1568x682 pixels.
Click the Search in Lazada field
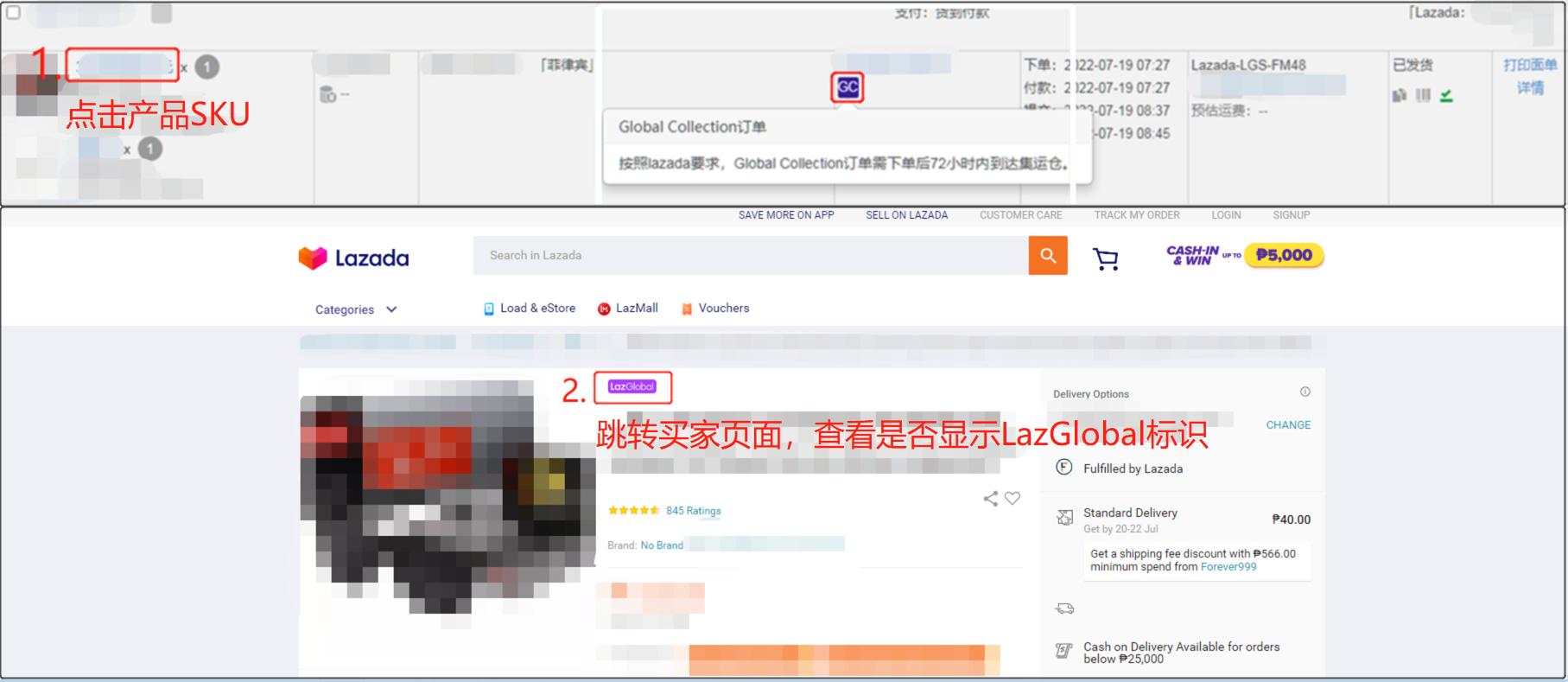(x=751, y=255)
